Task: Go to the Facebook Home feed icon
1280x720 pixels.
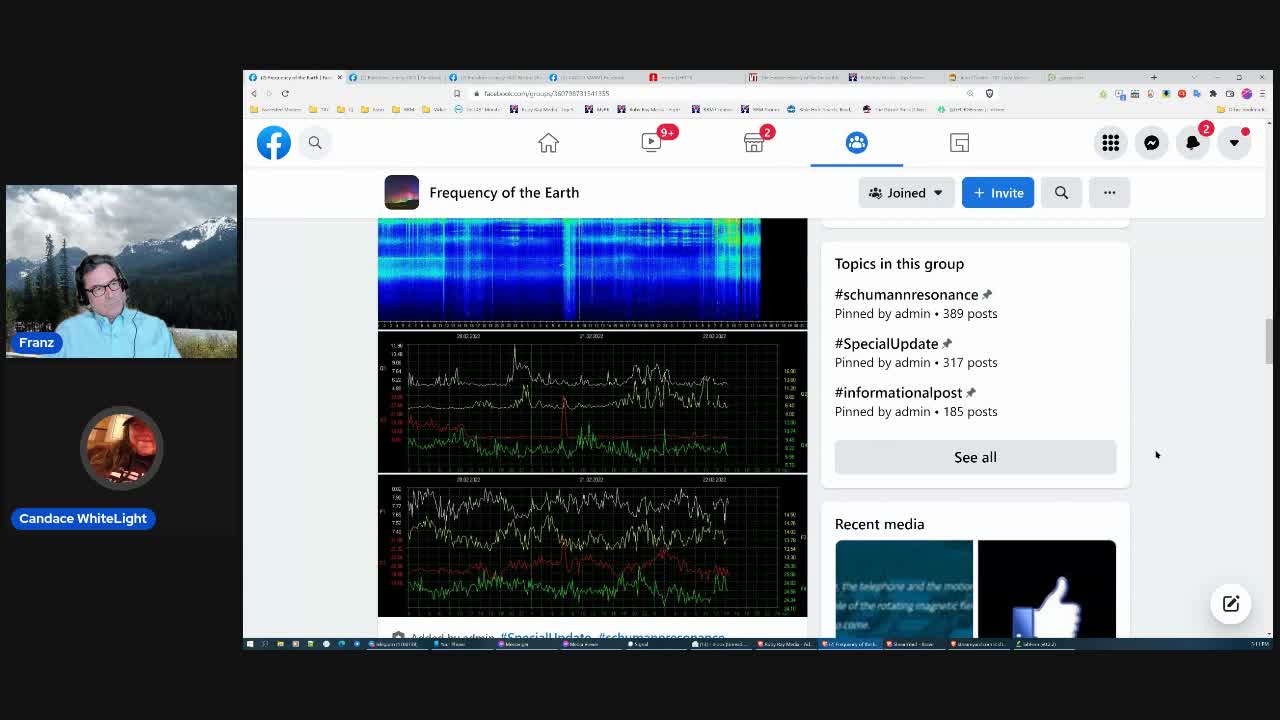Action: coord(548,143)
